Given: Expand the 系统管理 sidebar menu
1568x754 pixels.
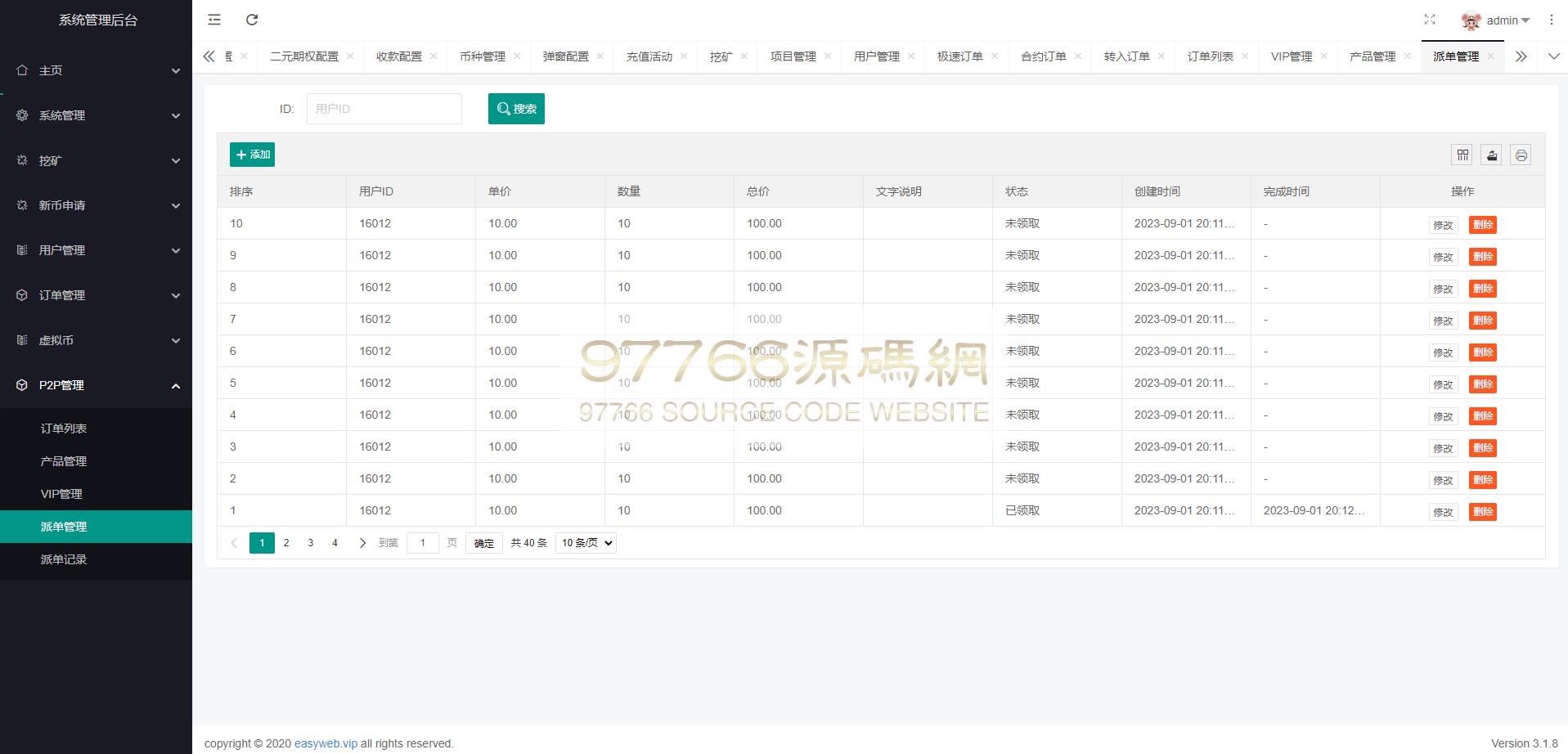Looking at the screenshot, I should point(96,115).
